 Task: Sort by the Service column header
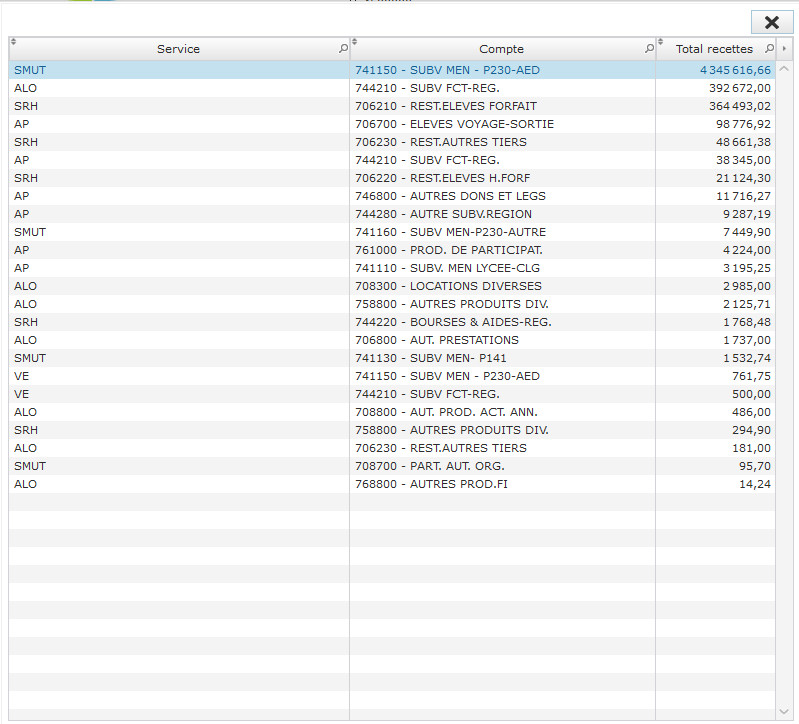178,49
